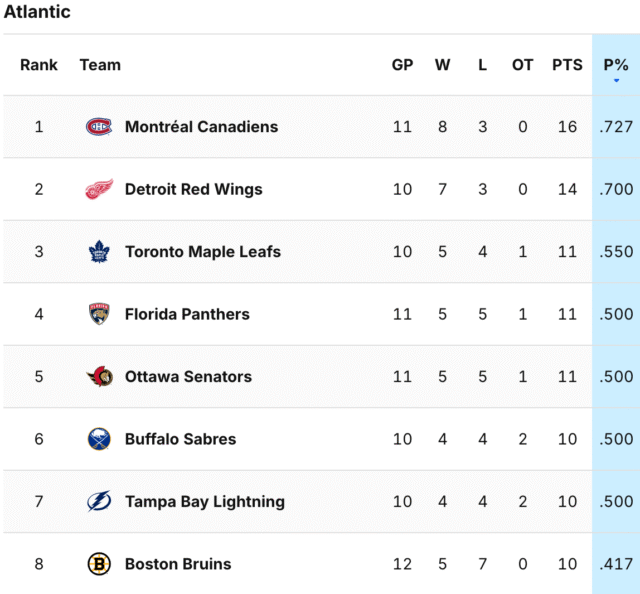Viewport: 640px width, 594px height.
Task: Sort standings by GP column header
Action: pyautogui.click(x=402, y=65)
